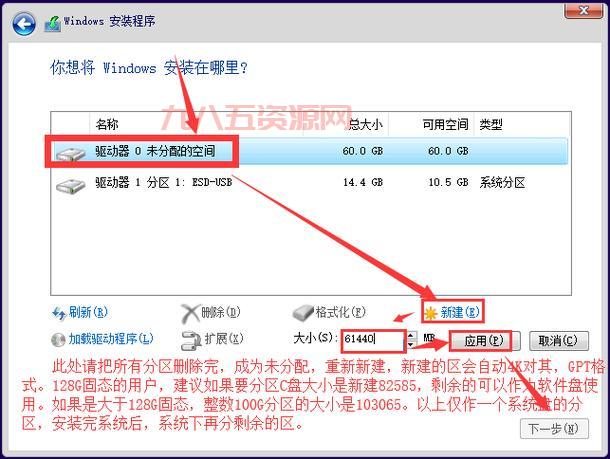
Task: Click the extend partition icon beside 扩展
Action: pos(191,340)
